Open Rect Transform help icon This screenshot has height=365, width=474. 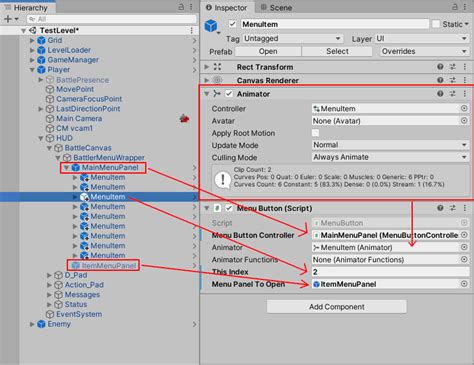440,67
